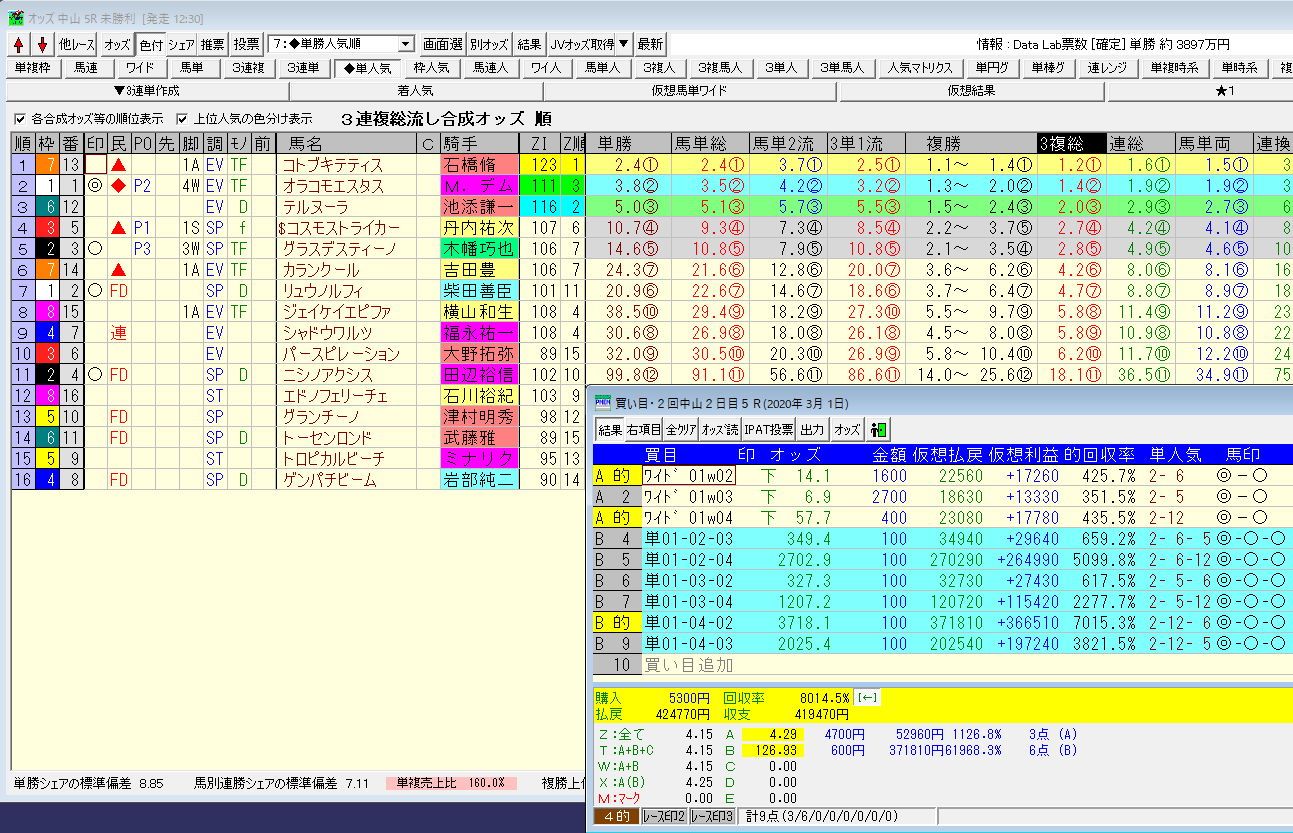Switch to the 馬連 tab

[x=87, y=68]
